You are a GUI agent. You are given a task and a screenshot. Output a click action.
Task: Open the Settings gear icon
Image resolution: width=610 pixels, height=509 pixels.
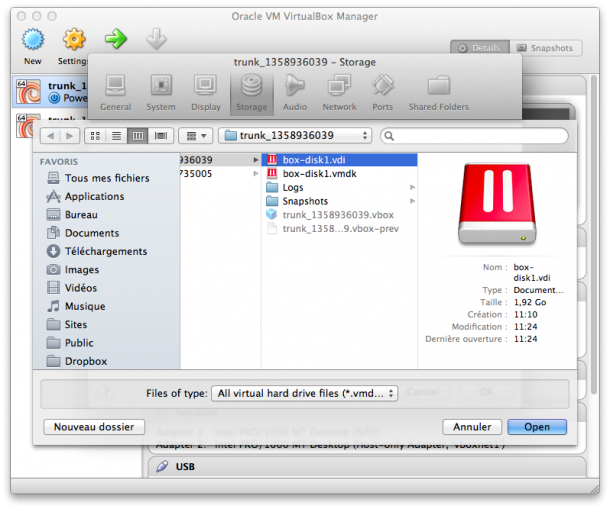[x=74, y=39]
